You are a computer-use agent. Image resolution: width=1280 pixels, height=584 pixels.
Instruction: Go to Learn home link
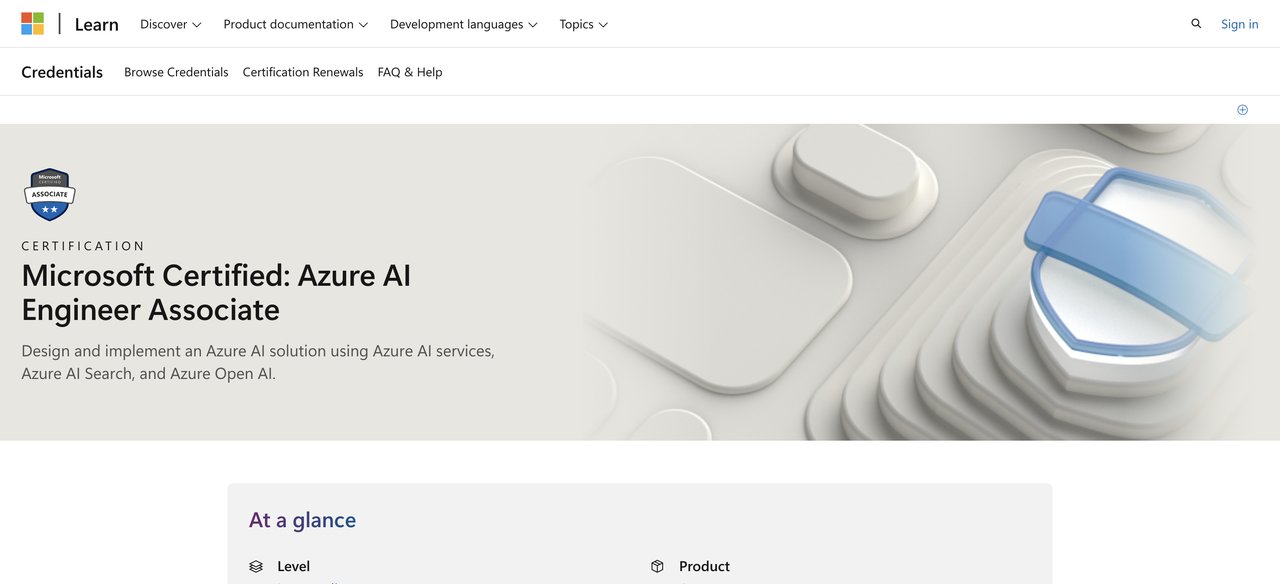point(97,24)
